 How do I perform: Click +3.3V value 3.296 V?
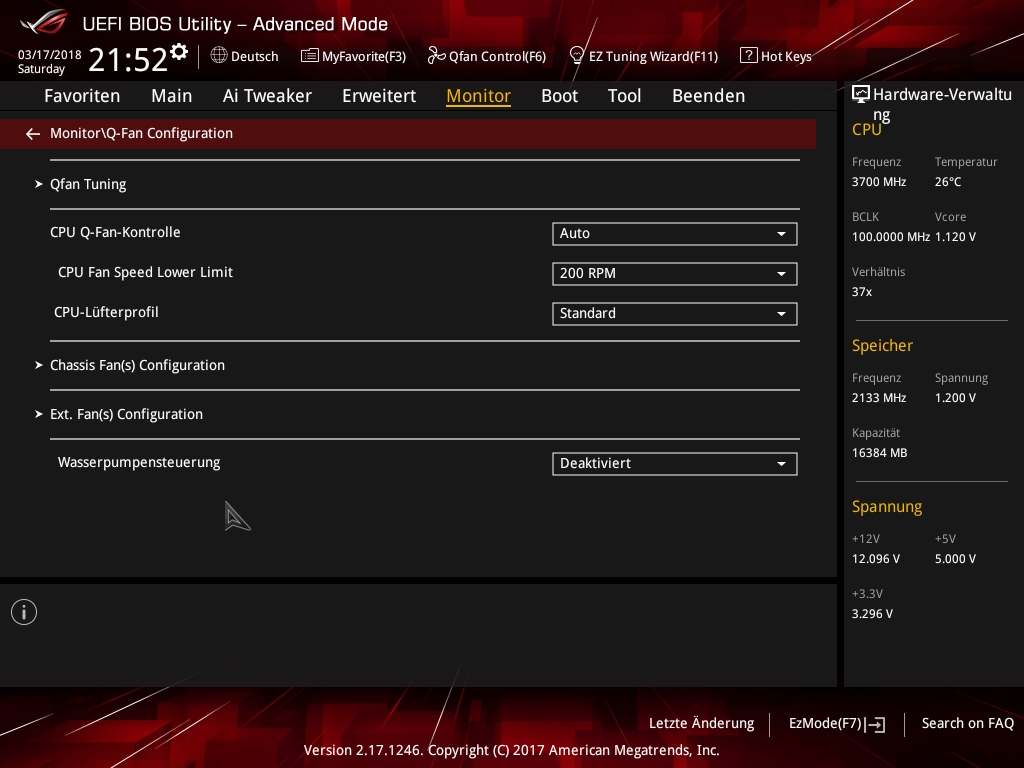[x=872, y=614]
